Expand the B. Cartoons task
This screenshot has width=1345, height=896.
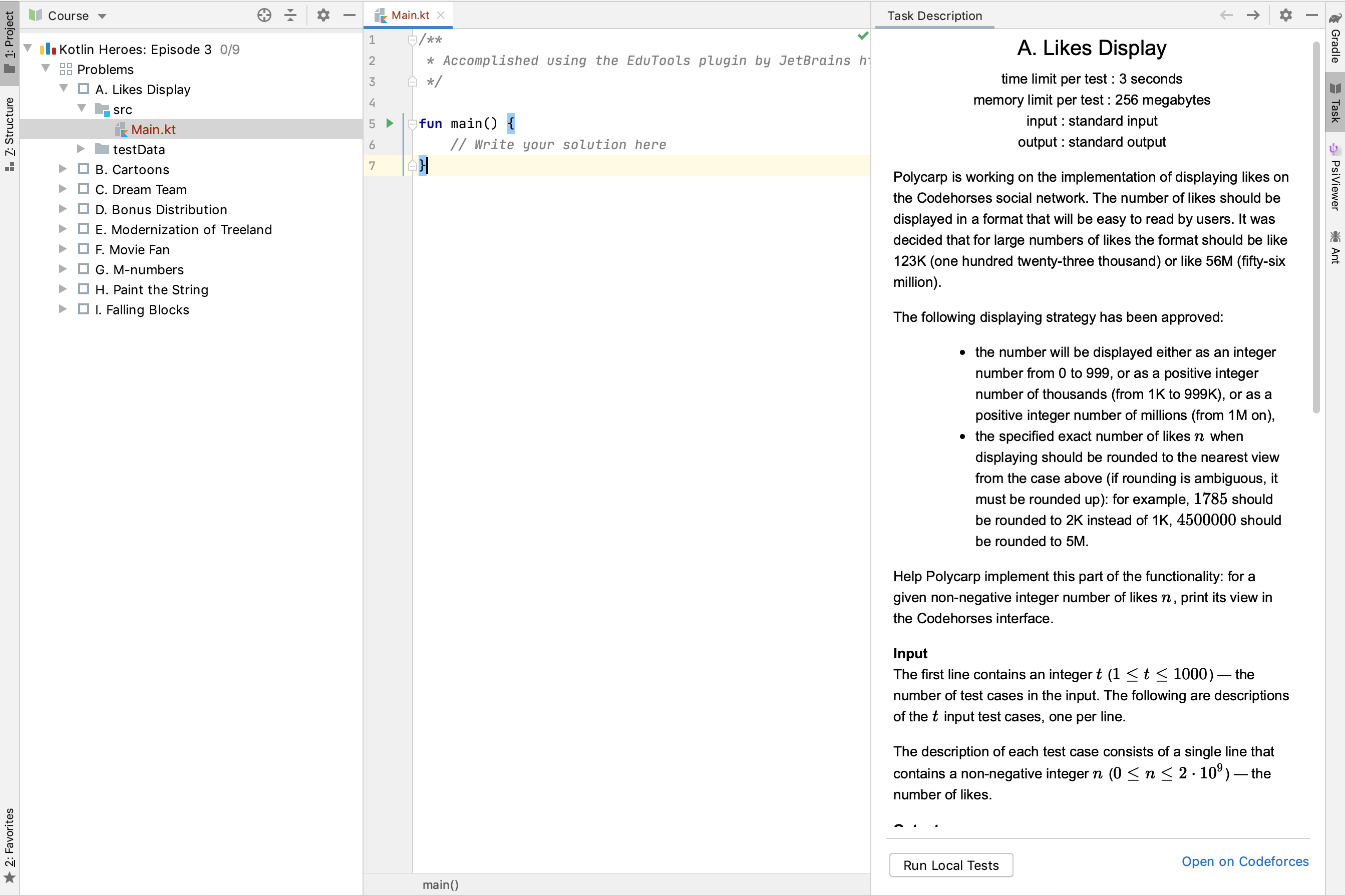(x=63, y=169)
